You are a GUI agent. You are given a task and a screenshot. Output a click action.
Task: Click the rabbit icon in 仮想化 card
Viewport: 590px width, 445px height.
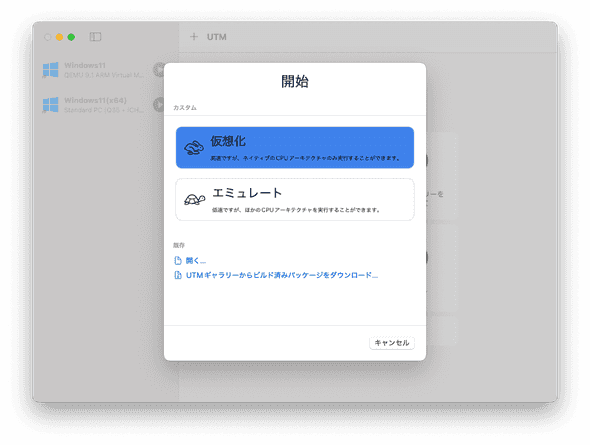194,148
